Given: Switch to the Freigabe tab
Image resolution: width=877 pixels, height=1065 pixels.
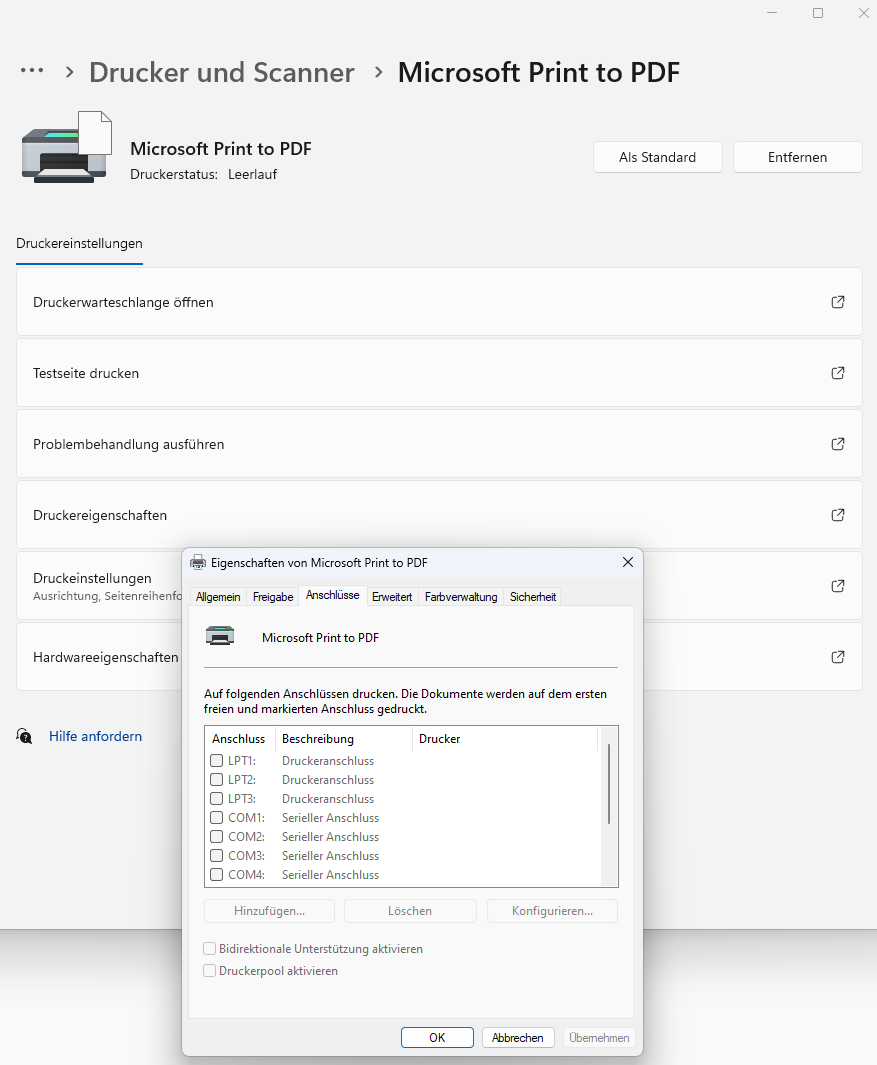Looking at the screenshot, I should 273,596.
